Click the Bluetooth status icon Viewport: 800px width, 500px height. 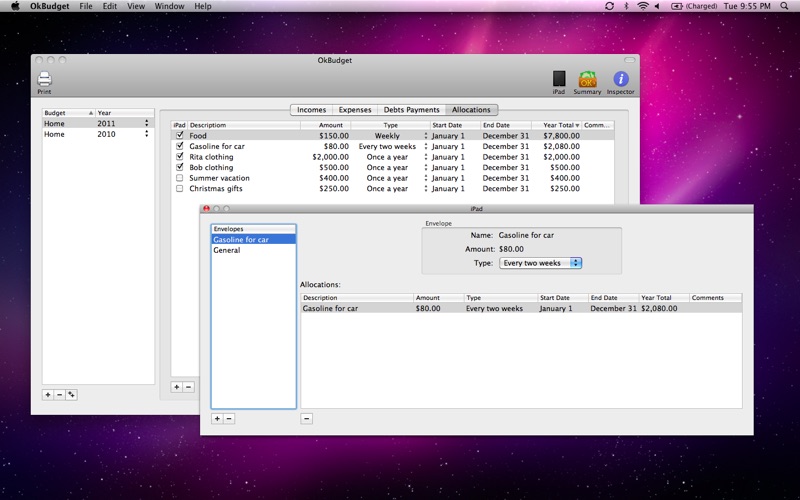[x=627, y=6]
